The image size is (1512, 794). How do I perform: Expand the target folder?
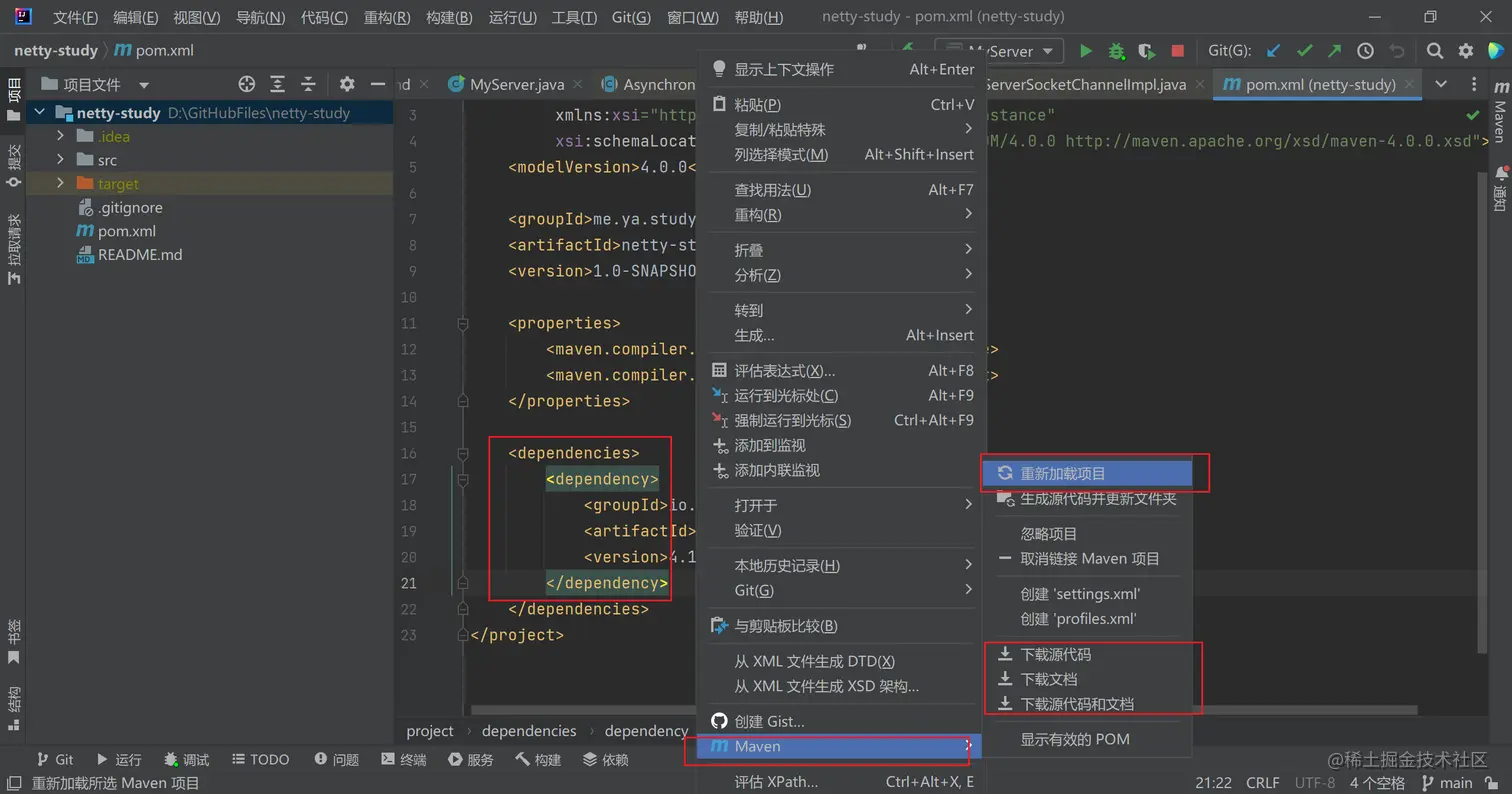tap(60, 183)
